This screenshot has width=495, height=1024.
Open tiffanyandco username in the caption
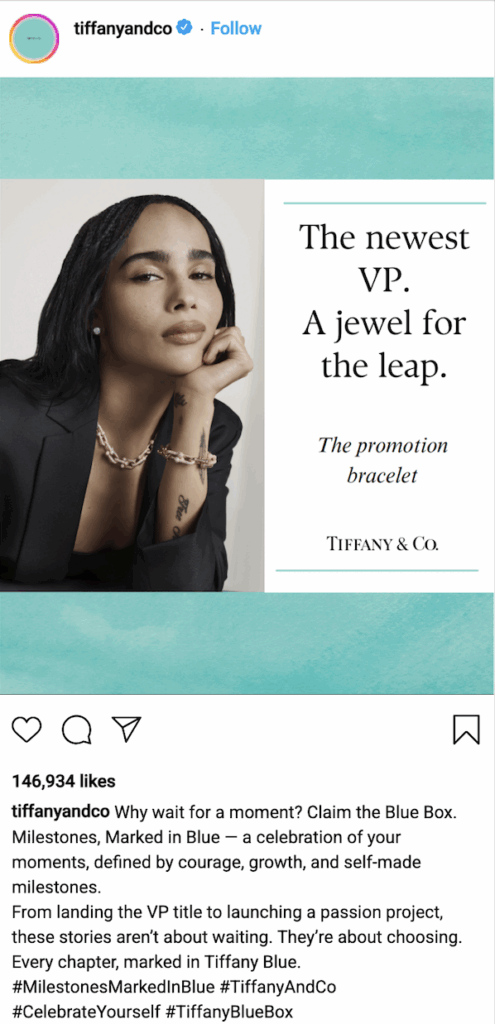click(x=61, y=814)
